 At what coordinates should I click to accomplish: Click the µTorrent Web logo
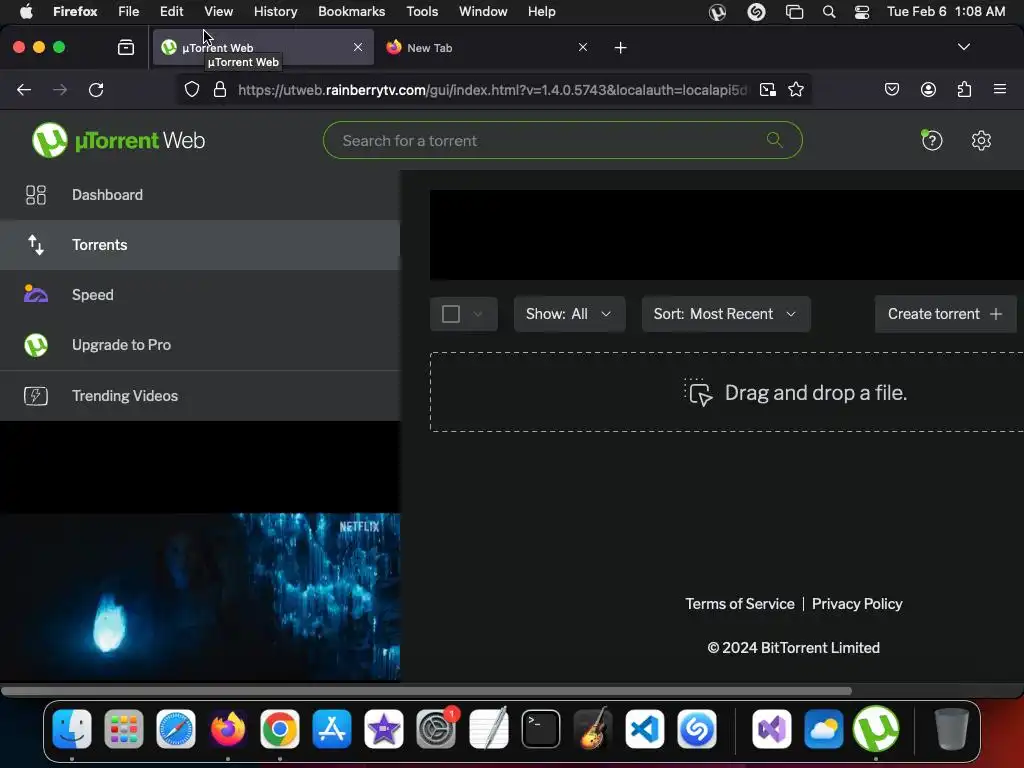[x=118, y=140]
